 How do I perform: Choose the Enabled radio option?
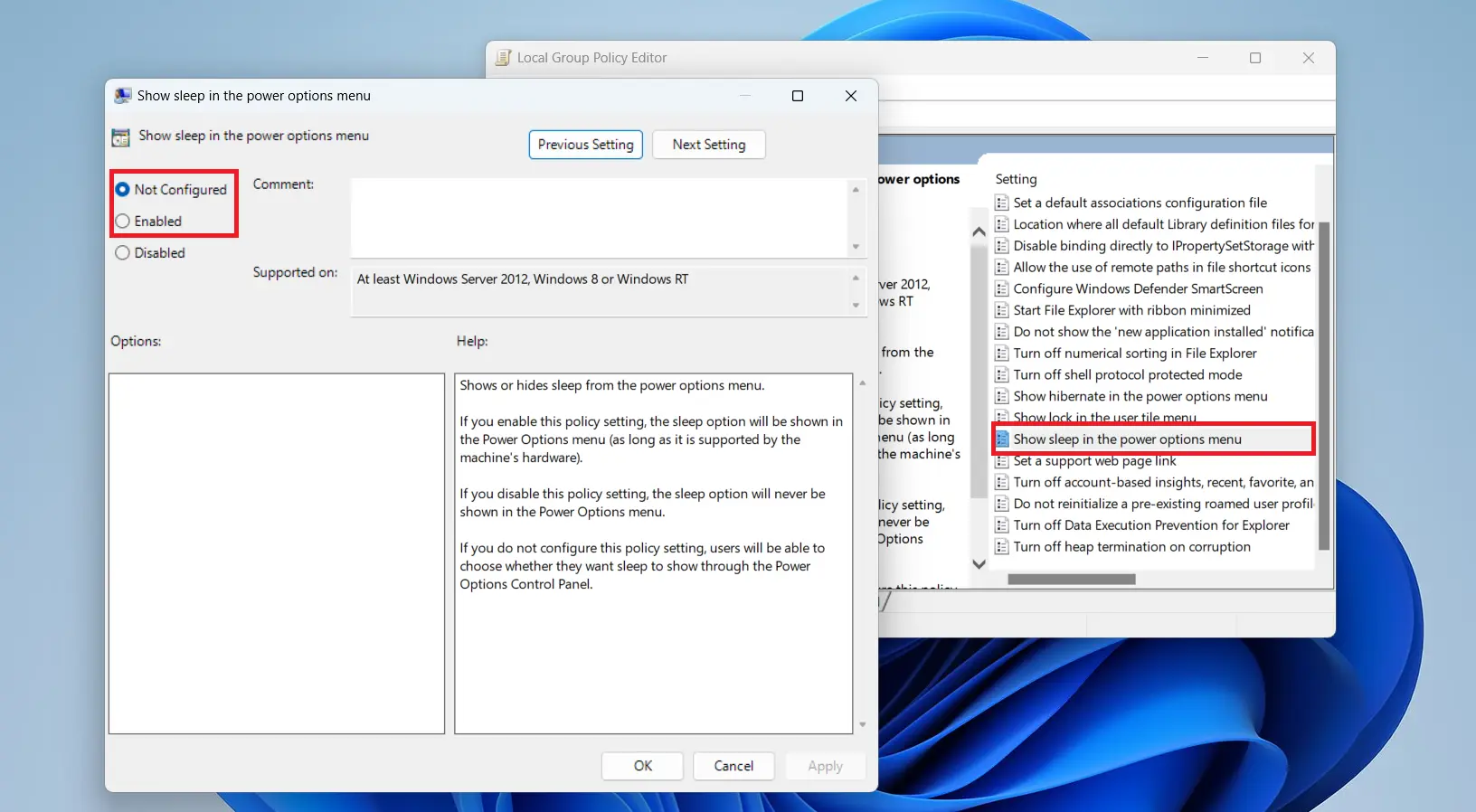click(123, 222)
